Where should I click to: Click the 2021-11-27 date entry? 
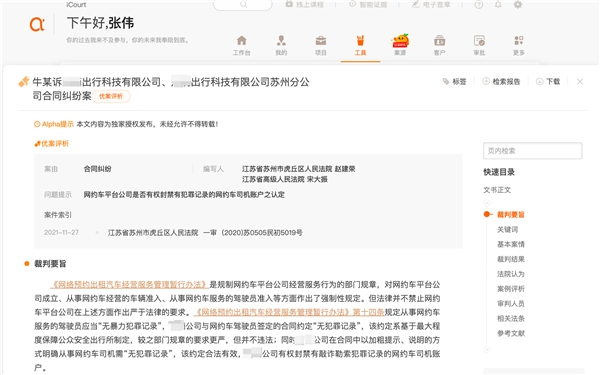pyautogui.click(x=61, y=232)
